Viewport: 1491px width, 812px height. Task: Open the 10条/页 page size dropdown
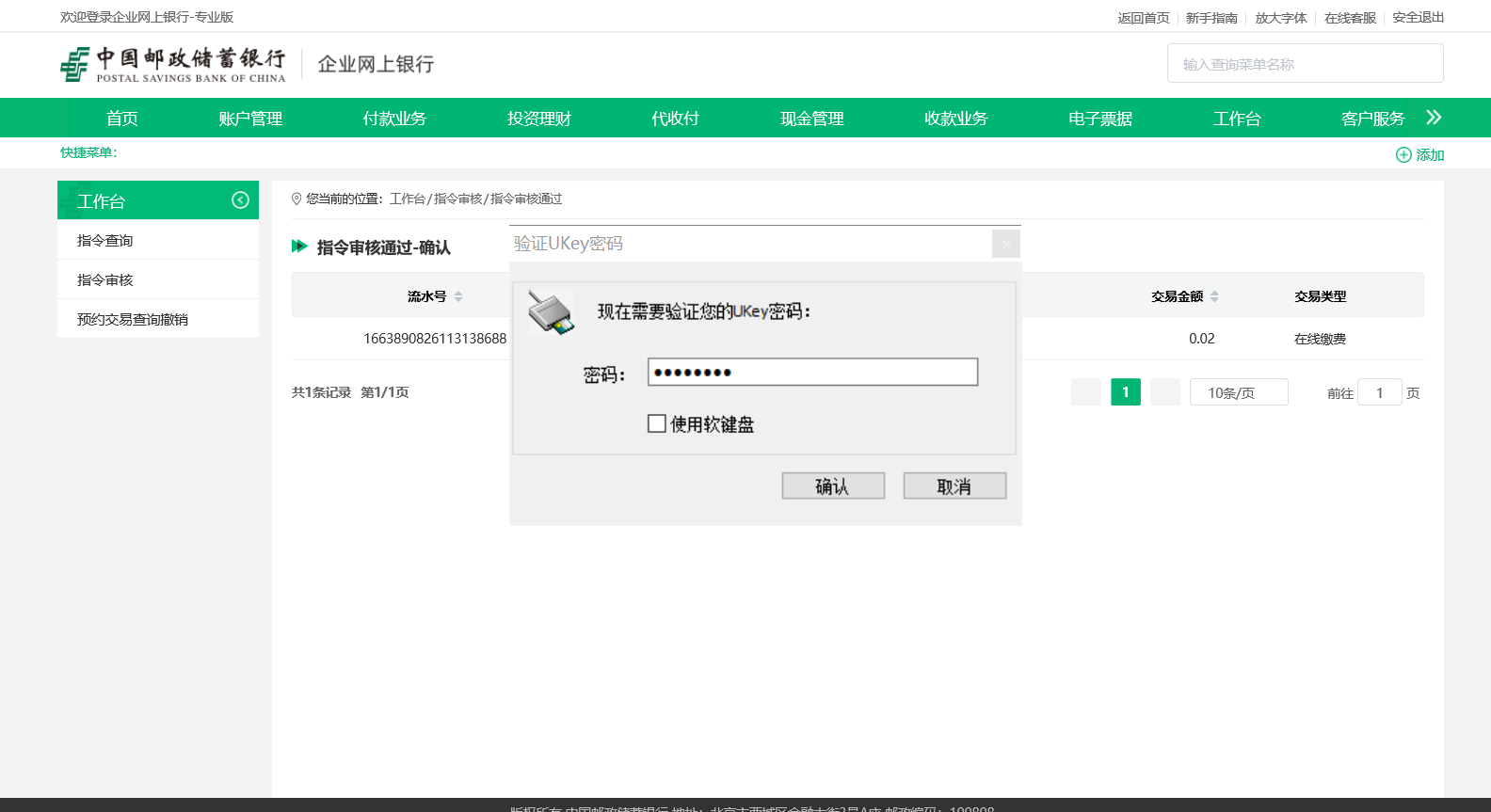[1238, 392]
